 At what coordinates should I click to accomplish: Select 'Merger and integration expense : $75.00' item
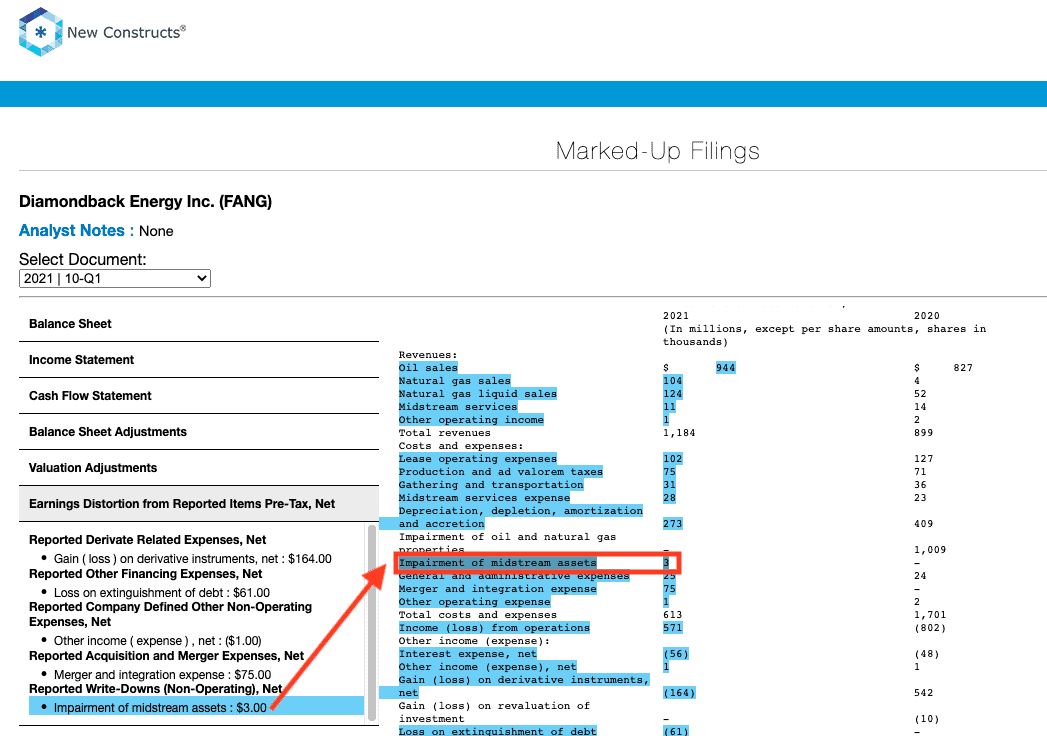pos(162,675)
